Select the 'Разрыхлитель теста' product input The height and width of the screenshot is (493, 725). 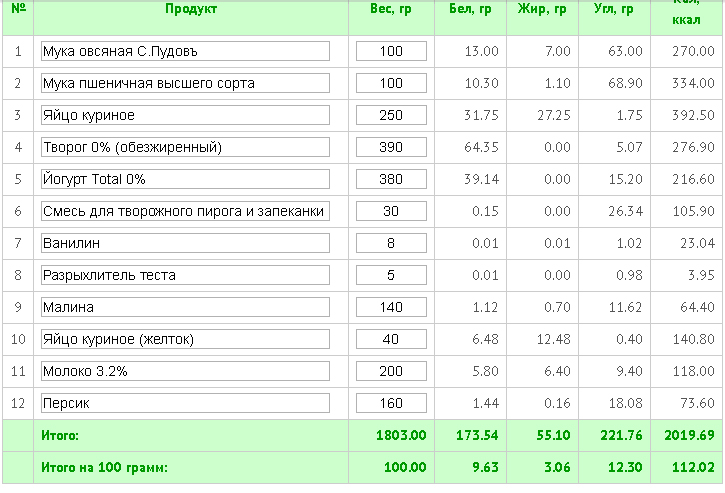185,275
